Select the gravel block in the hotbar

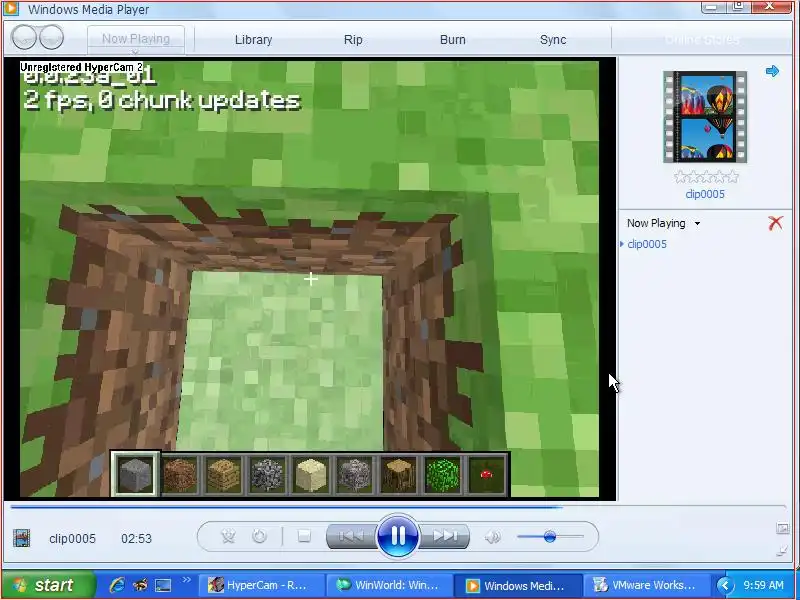click(355, 474)
